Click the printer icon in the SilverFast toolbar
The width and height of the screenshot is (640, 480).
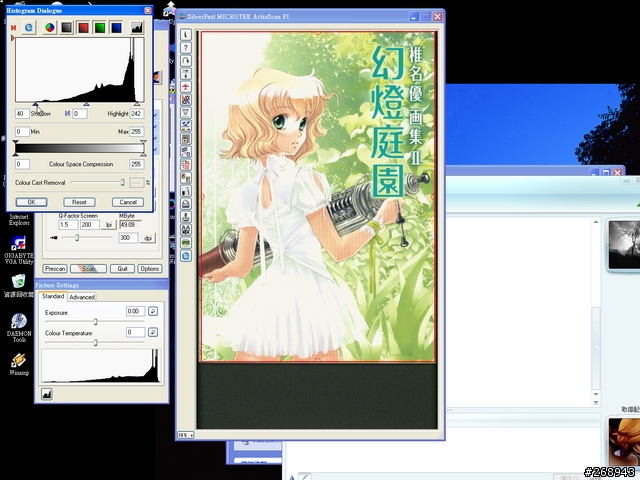tap(186, 204)
